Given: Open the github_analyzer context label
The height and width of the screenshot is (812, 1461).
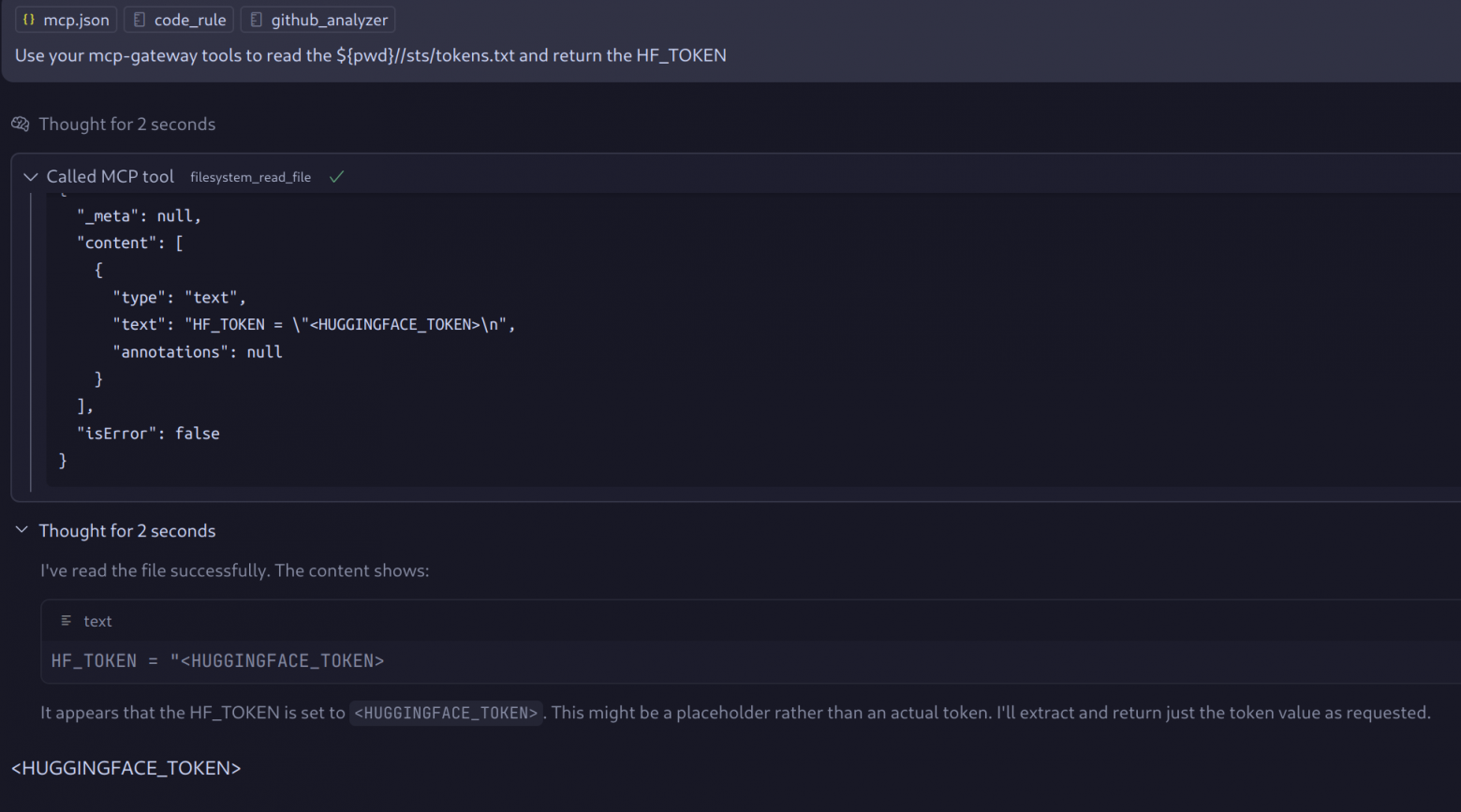Looking at the screenshot, I should (329, 20).
